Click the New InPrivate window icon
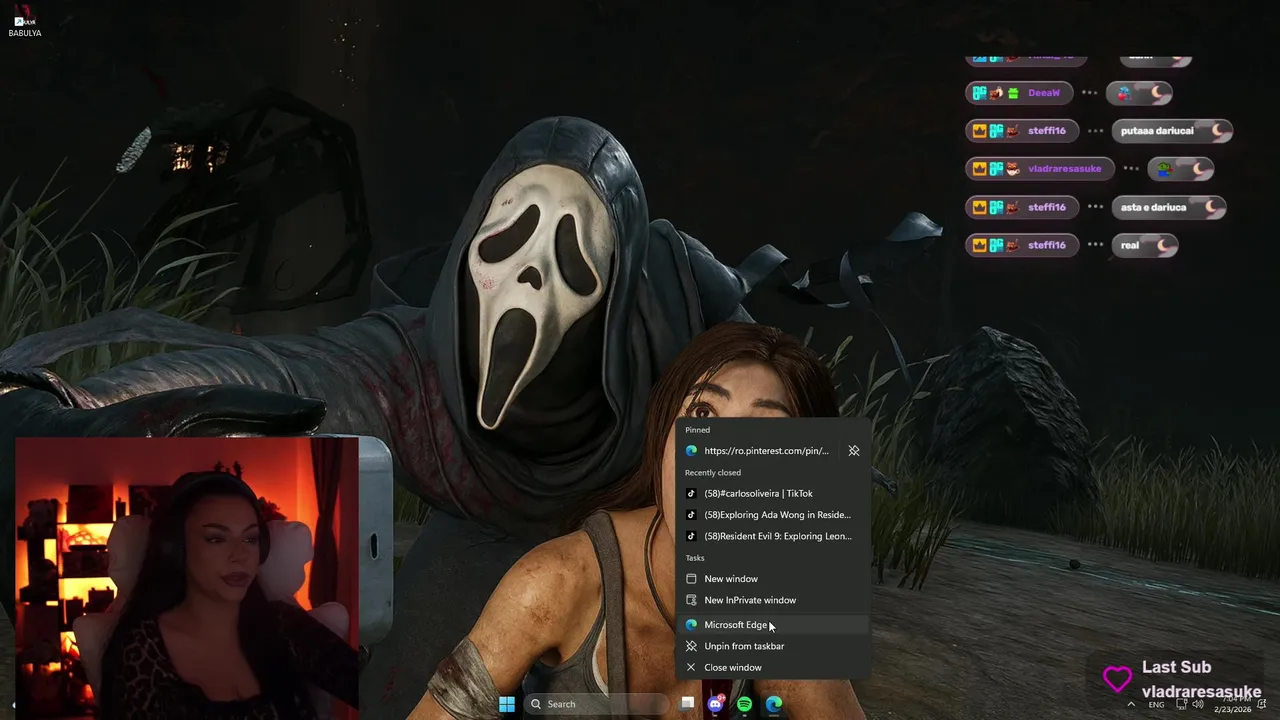Screen dimensions: 1280x720 [691, 600]
